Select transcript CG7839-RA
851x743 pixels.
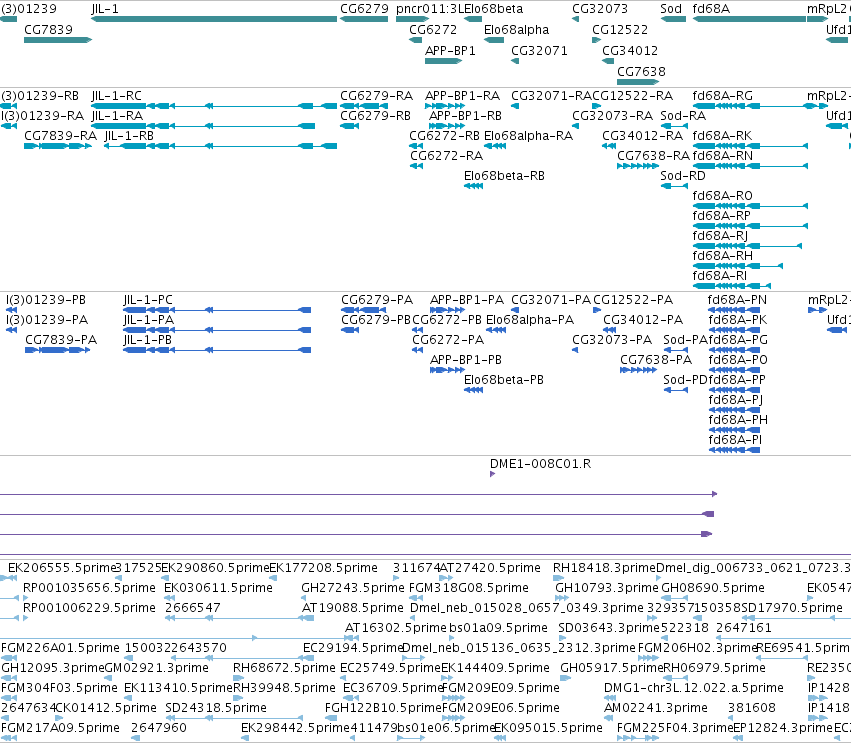(60, 136)
